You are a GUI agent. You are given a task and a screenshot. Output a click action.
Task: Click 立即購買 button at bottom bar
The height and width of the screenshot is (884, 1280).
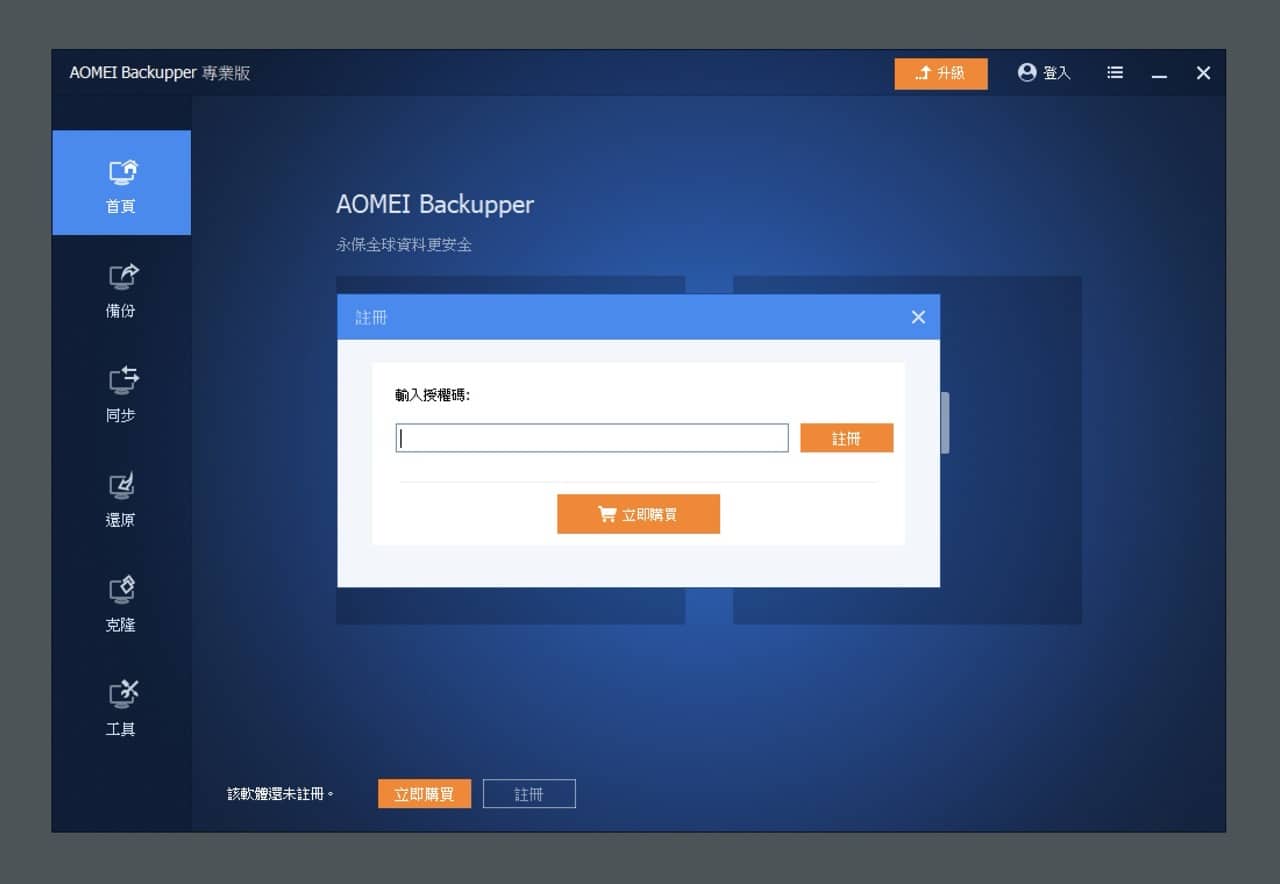tap(424, 794)
